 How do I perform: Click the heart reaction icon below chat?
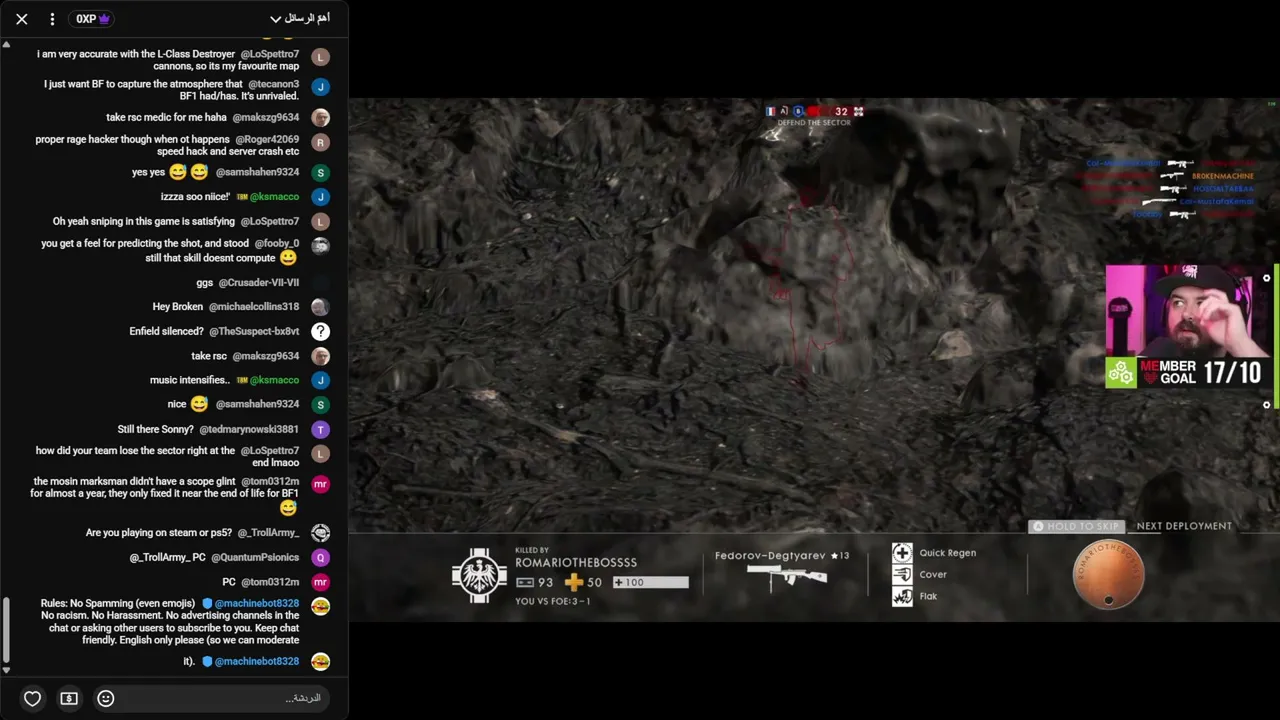point(32,699)
